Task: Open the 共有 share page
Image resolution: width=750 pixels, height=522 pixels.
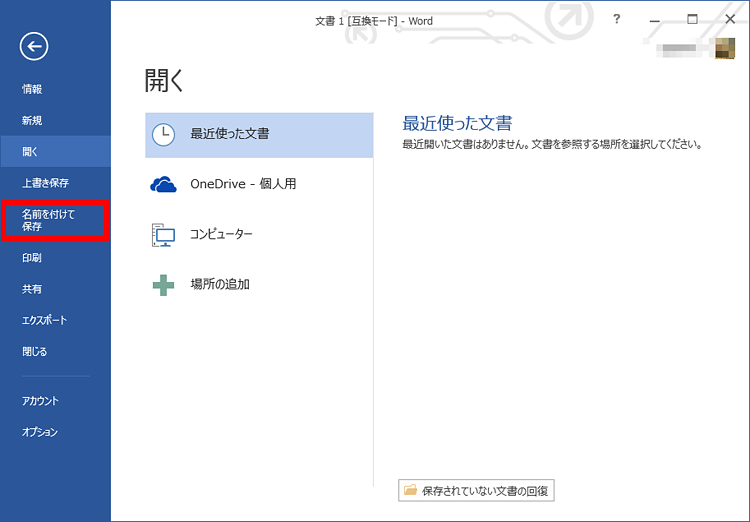Action: tap(33, 290)
